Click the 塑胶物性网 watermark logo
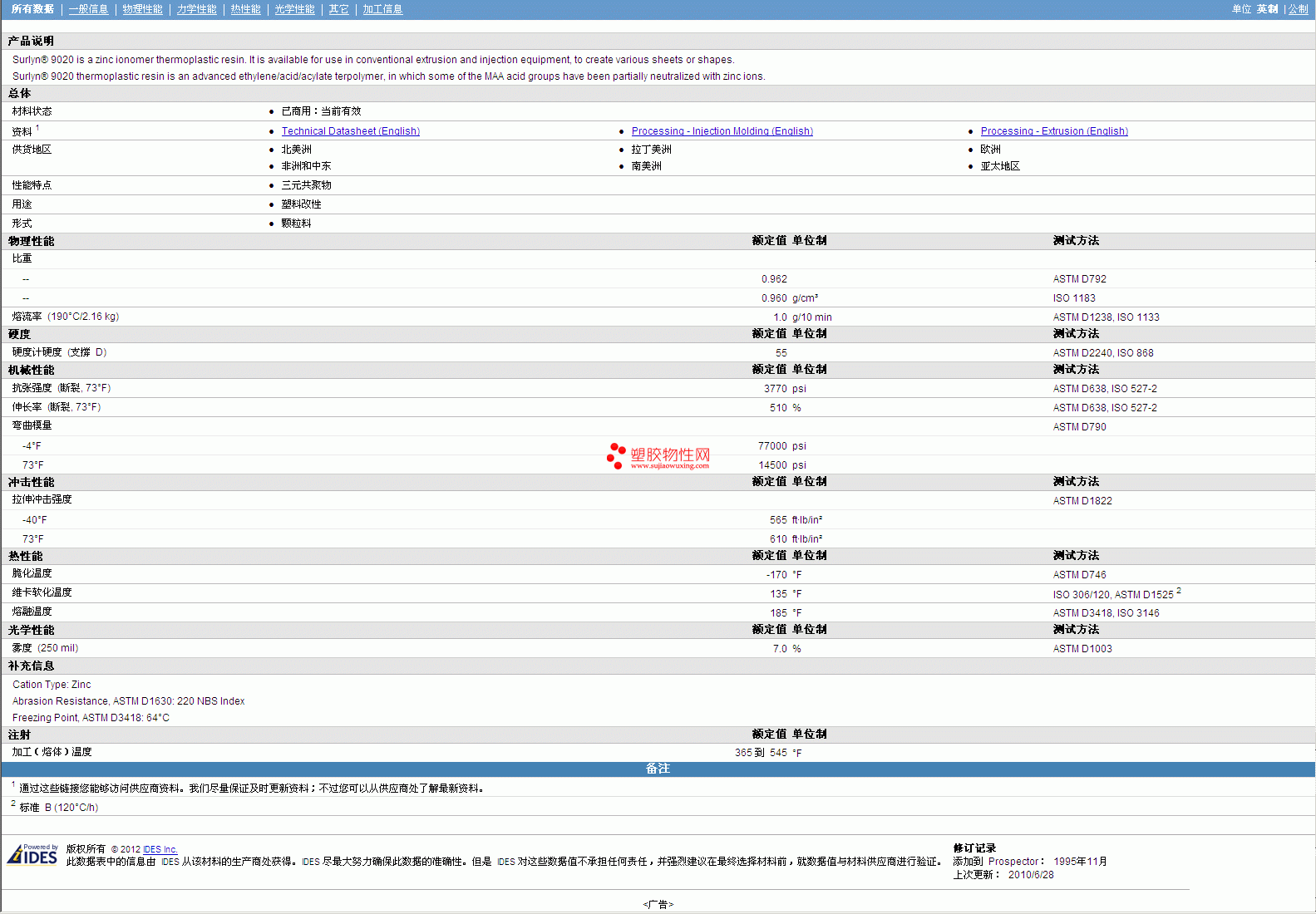Screen dimensions: 1316x914 [x=658, y=456]
